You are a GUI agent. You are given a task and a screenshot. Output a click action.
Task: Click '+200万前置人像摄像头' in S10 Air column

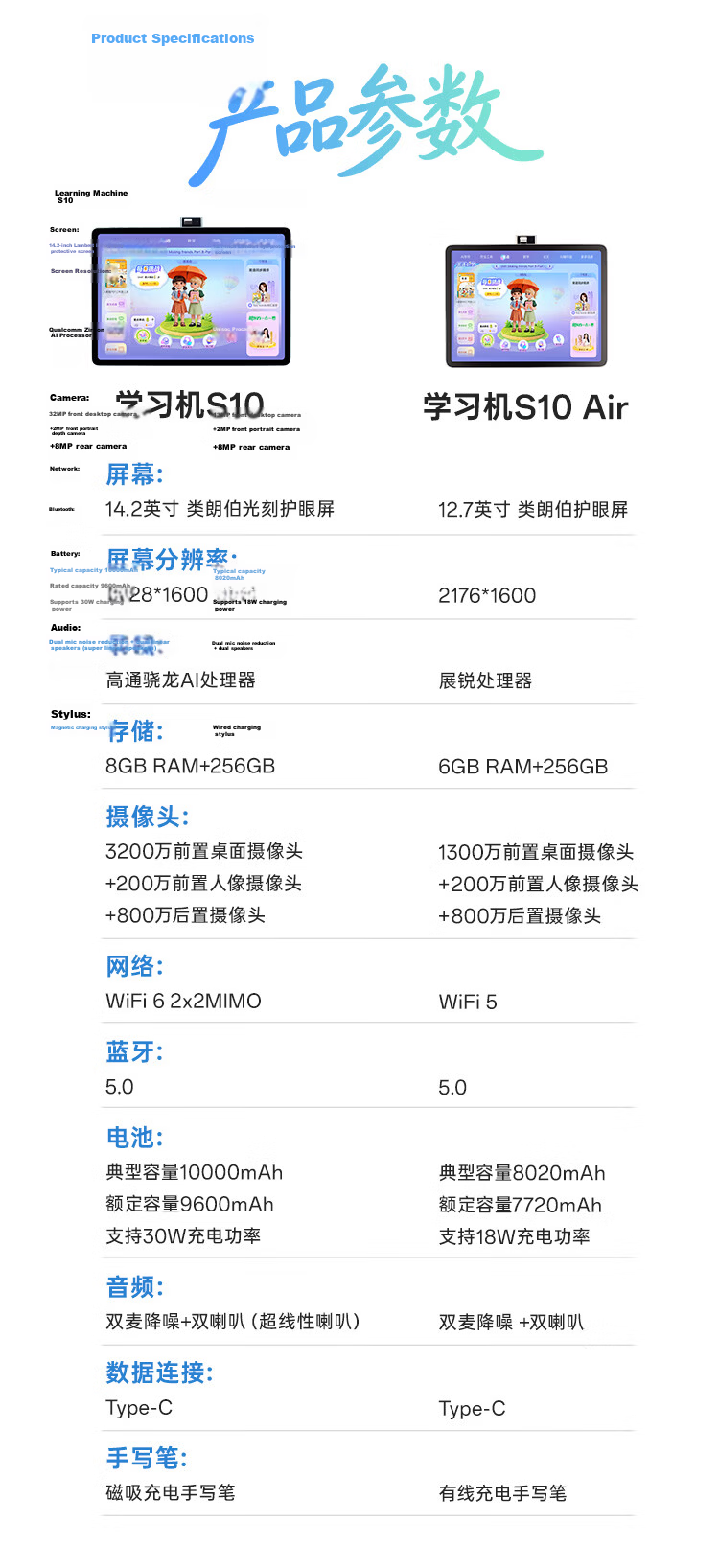[x=538, y=884]
